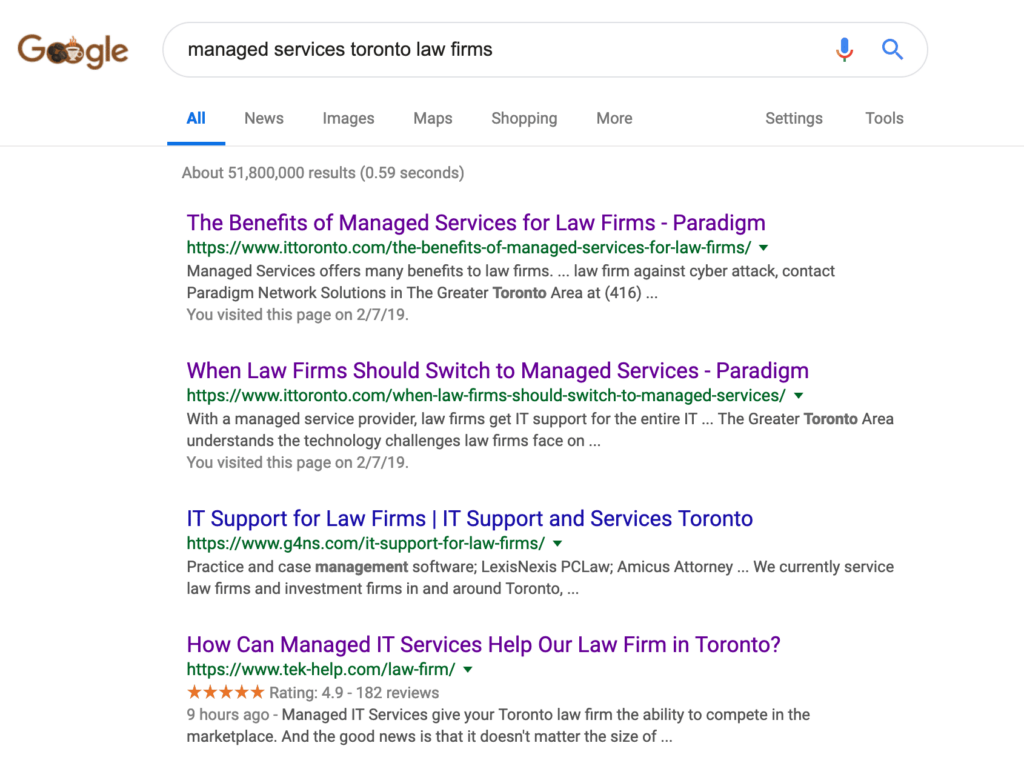Click the microphone icon for voice search

tap(845, 49)
